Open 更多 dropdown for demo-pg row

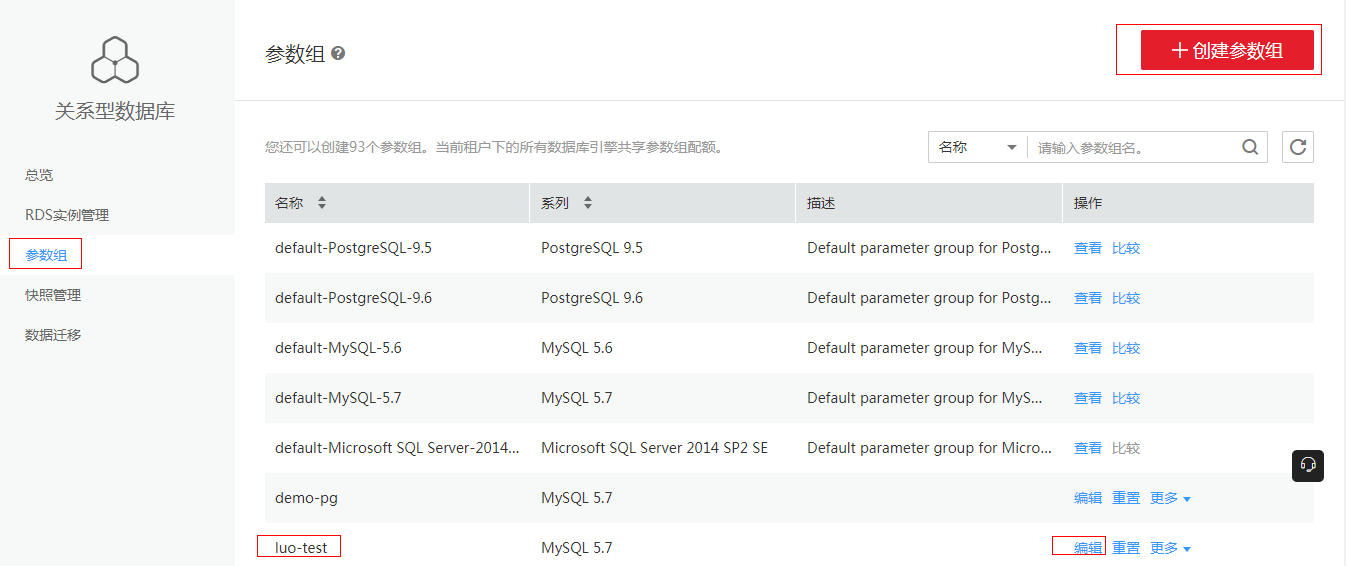coord(1170,498)
